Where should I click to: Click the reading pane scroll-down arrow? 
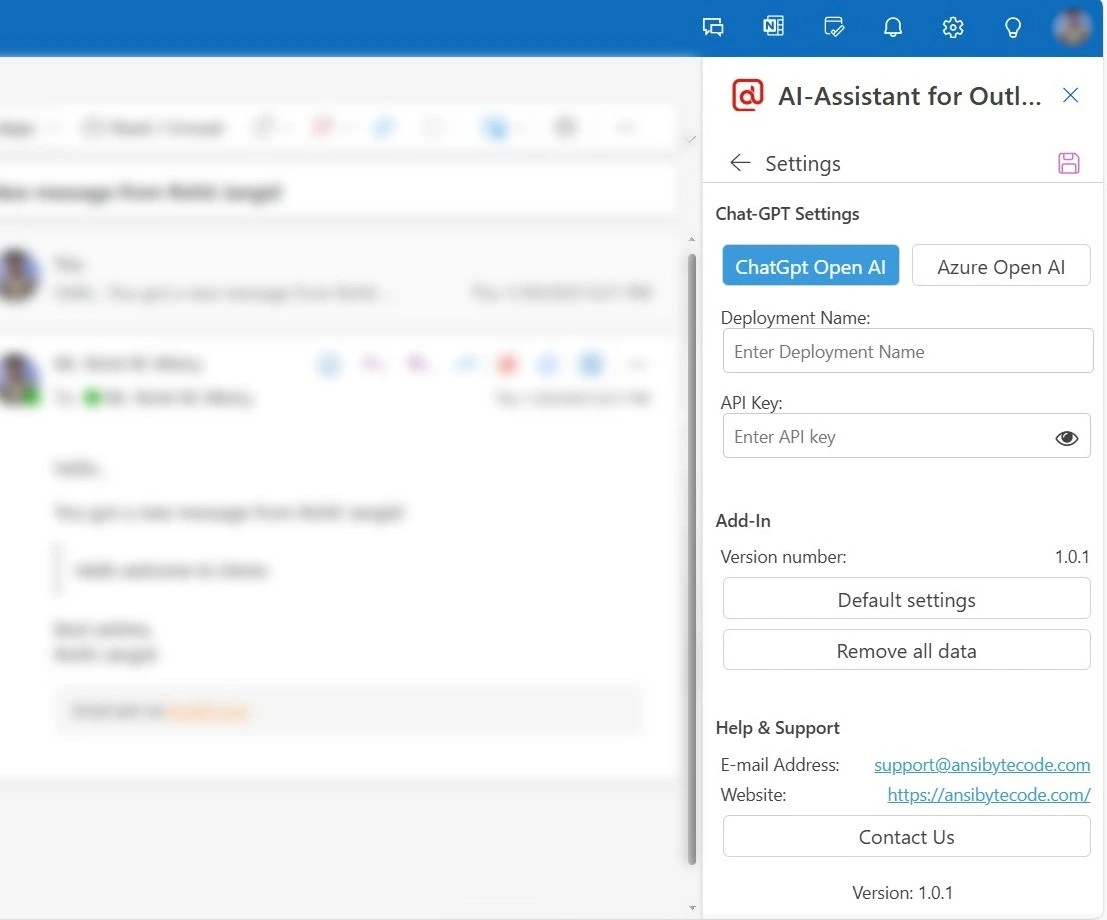pyautogui.click(x=692, y=908)
